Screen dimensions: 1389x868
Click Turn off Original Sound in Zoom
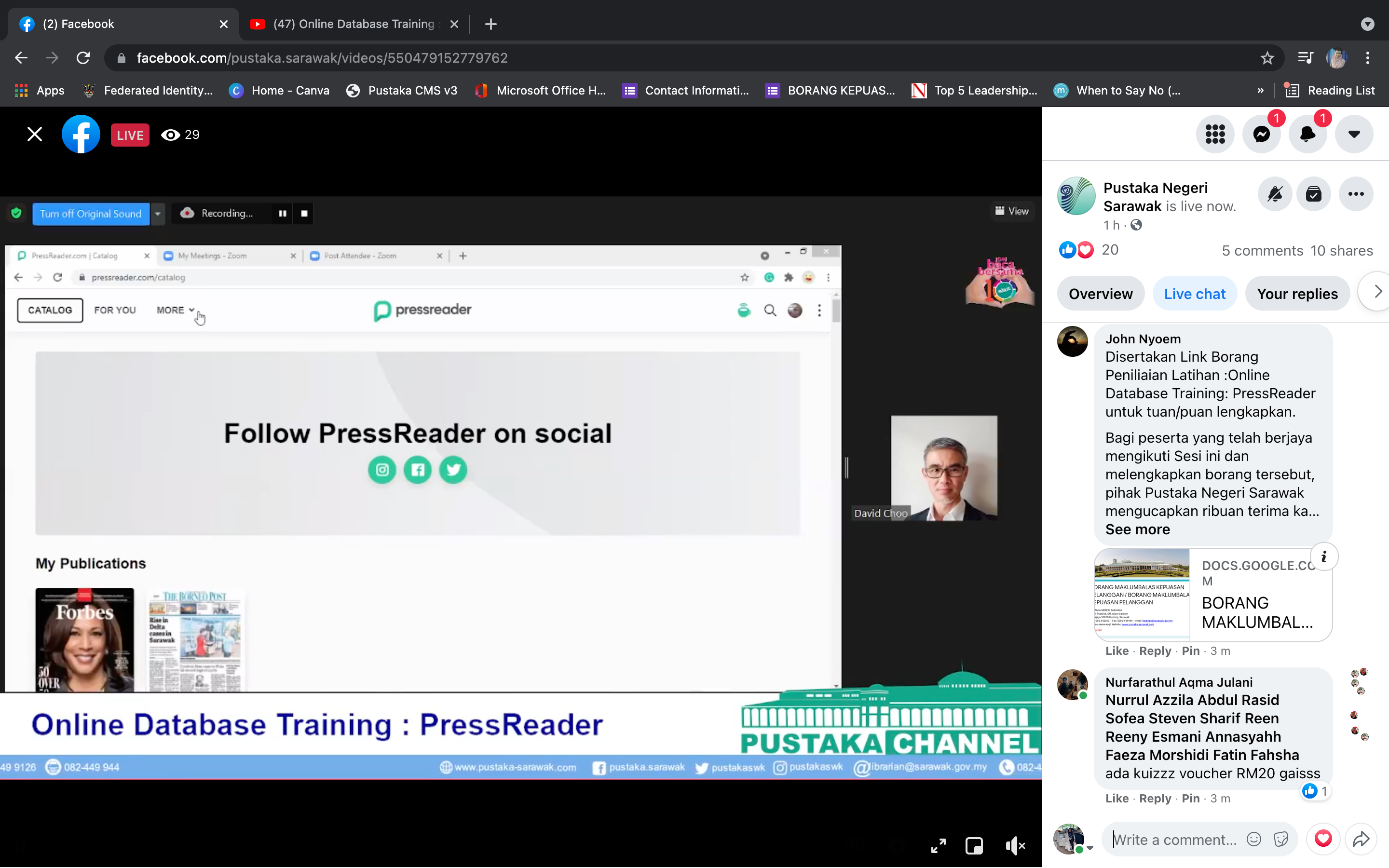click(91, 214)
